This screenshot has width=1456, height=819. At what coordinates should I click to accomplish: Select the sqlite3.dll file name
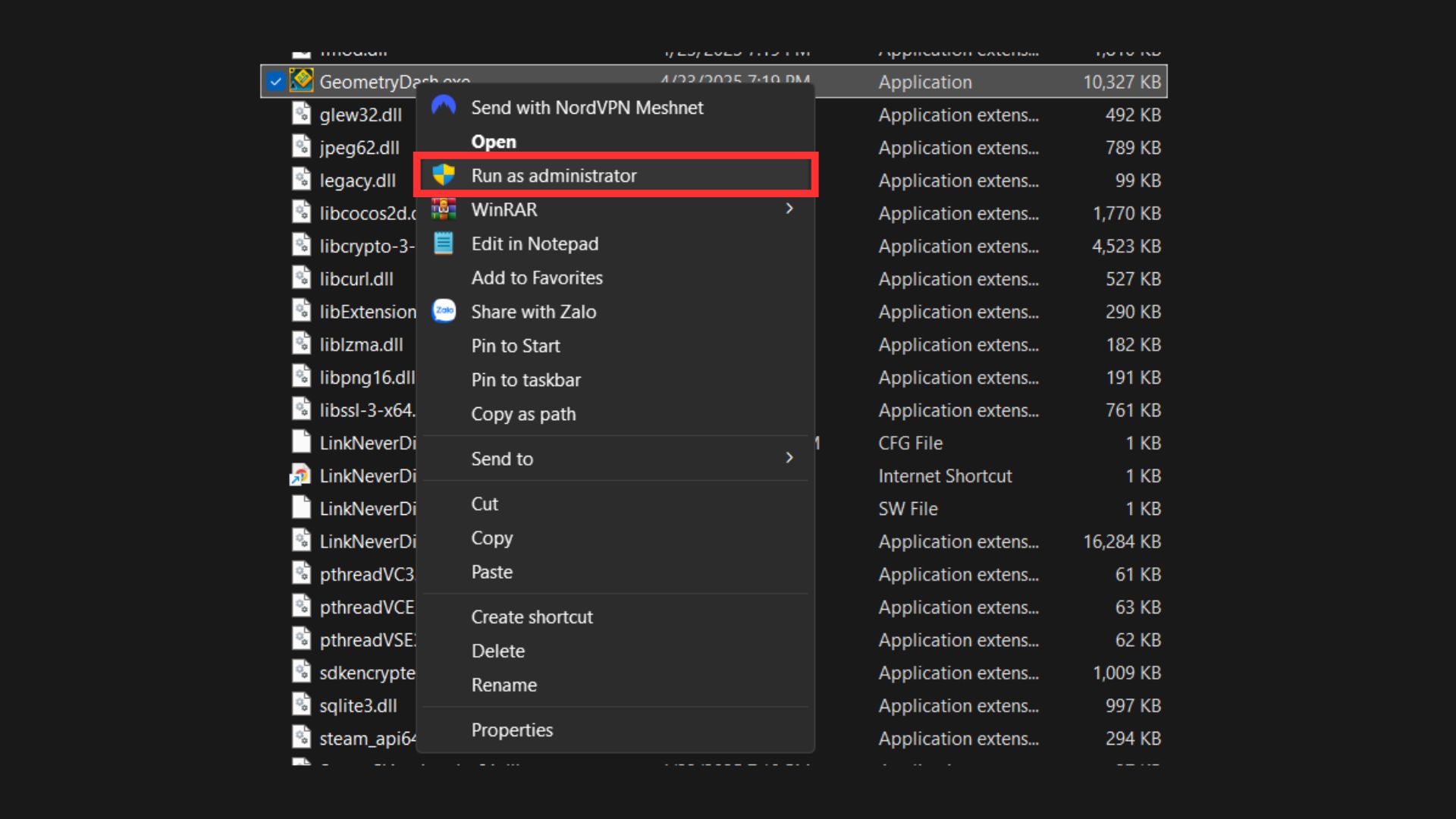[358, 705]
